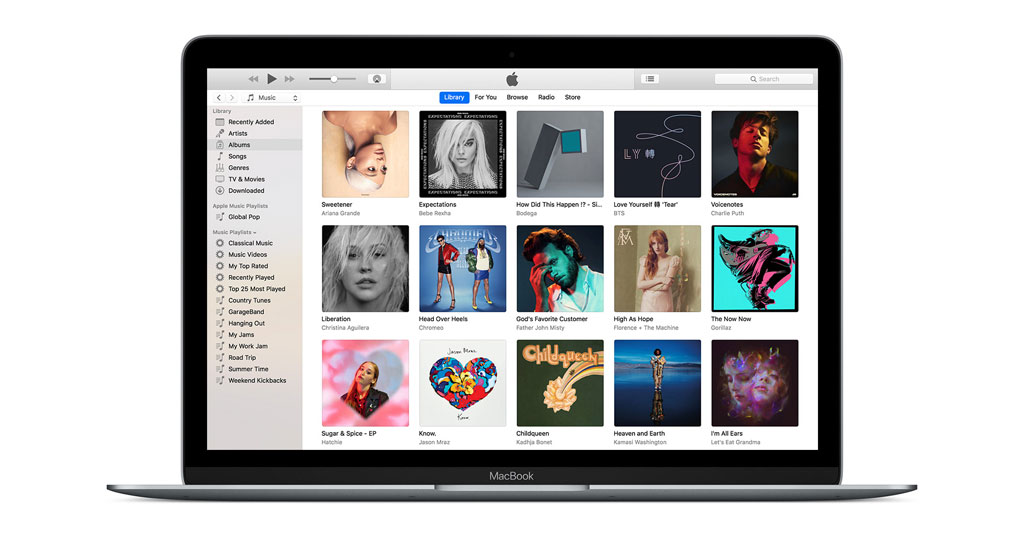
Task: Click the Genres icon
Action: [x=220, y=168]
